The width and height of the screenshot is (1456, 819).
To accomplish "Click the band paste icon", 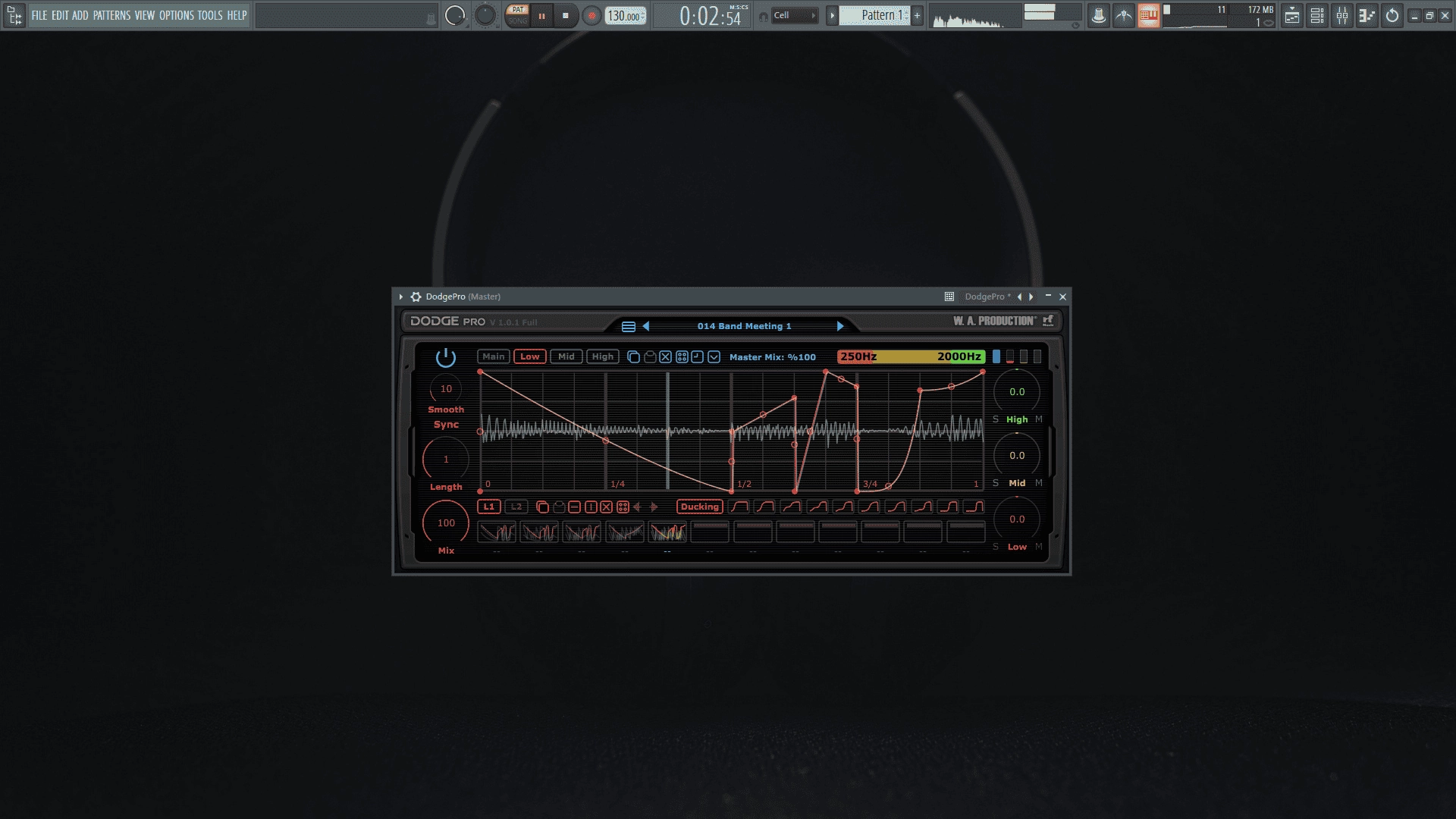I will 650,356.
